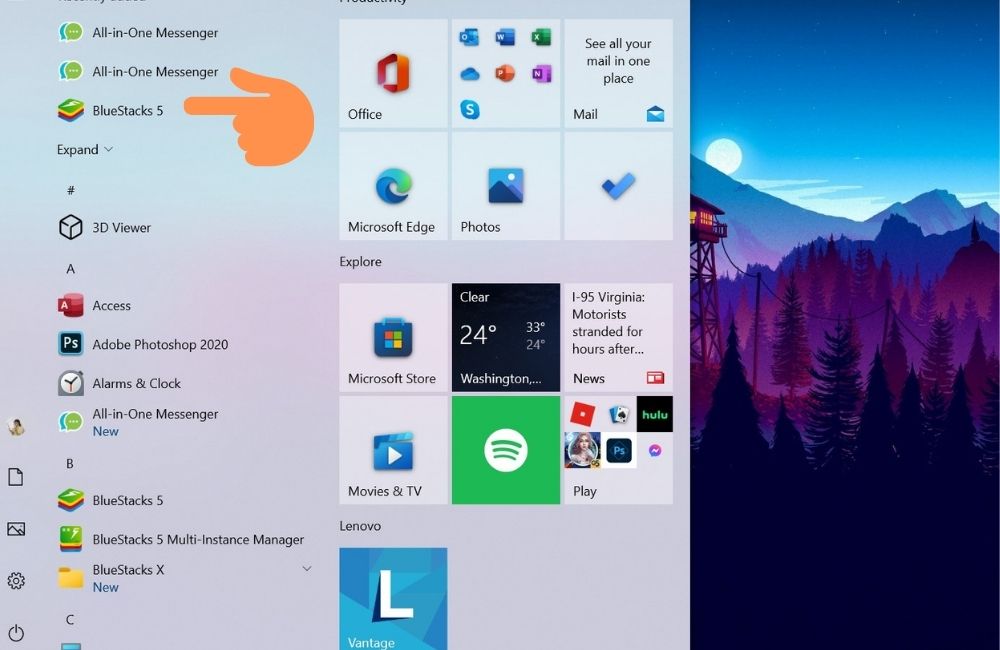Open the Movies & TV tile
The image size is (1000, 650).
[x=393, y=450]
